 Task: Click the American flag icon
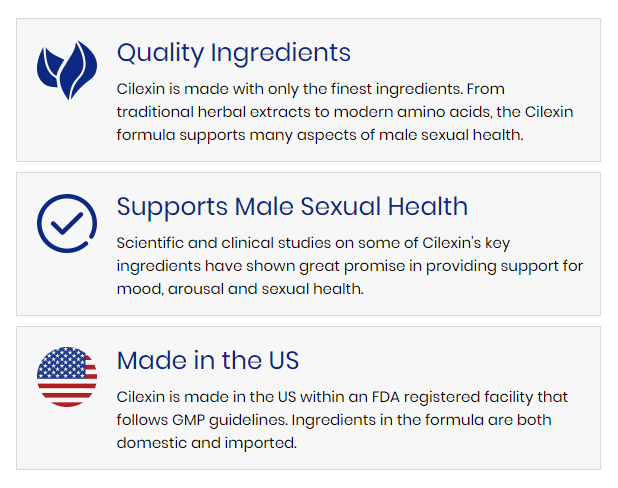click(x=67, y=377)
